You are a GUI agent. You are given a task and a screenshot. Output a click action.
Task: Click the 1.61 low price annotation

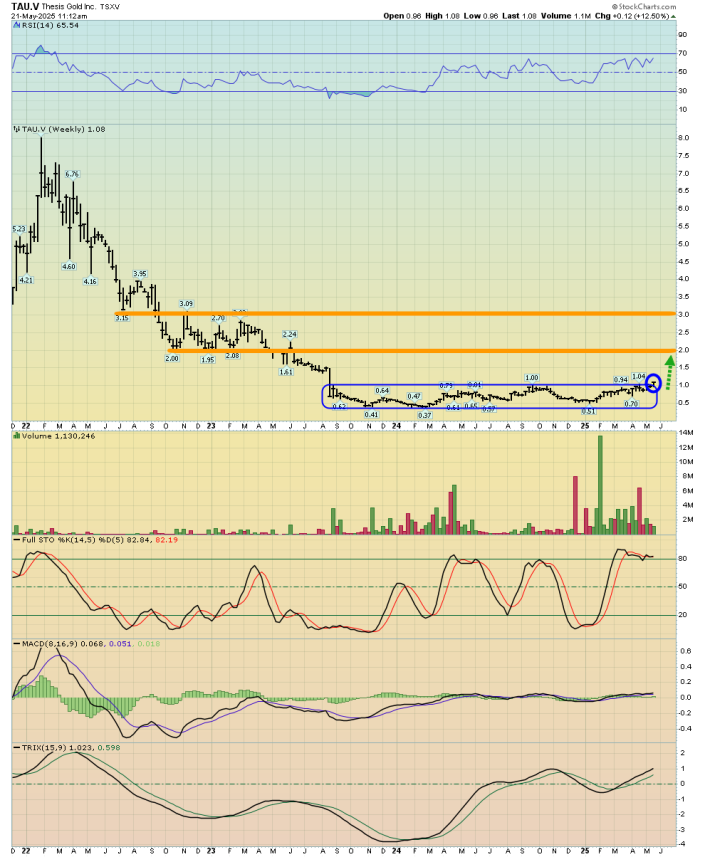(286, 372)
